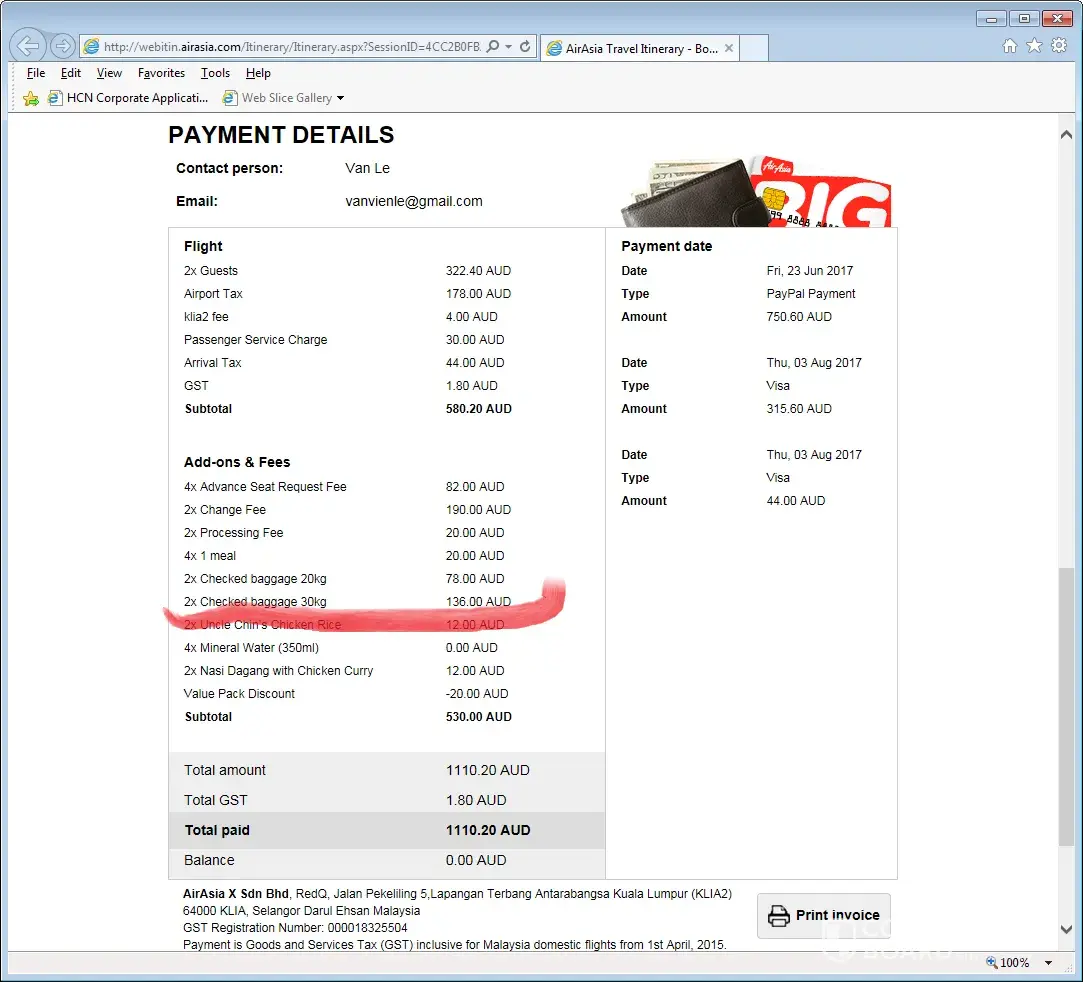Image resolution: width=1083 pixels, height=982 pixels.
Task: Click payment amount 750.60 AUD
Action: [x=799, y=316]
